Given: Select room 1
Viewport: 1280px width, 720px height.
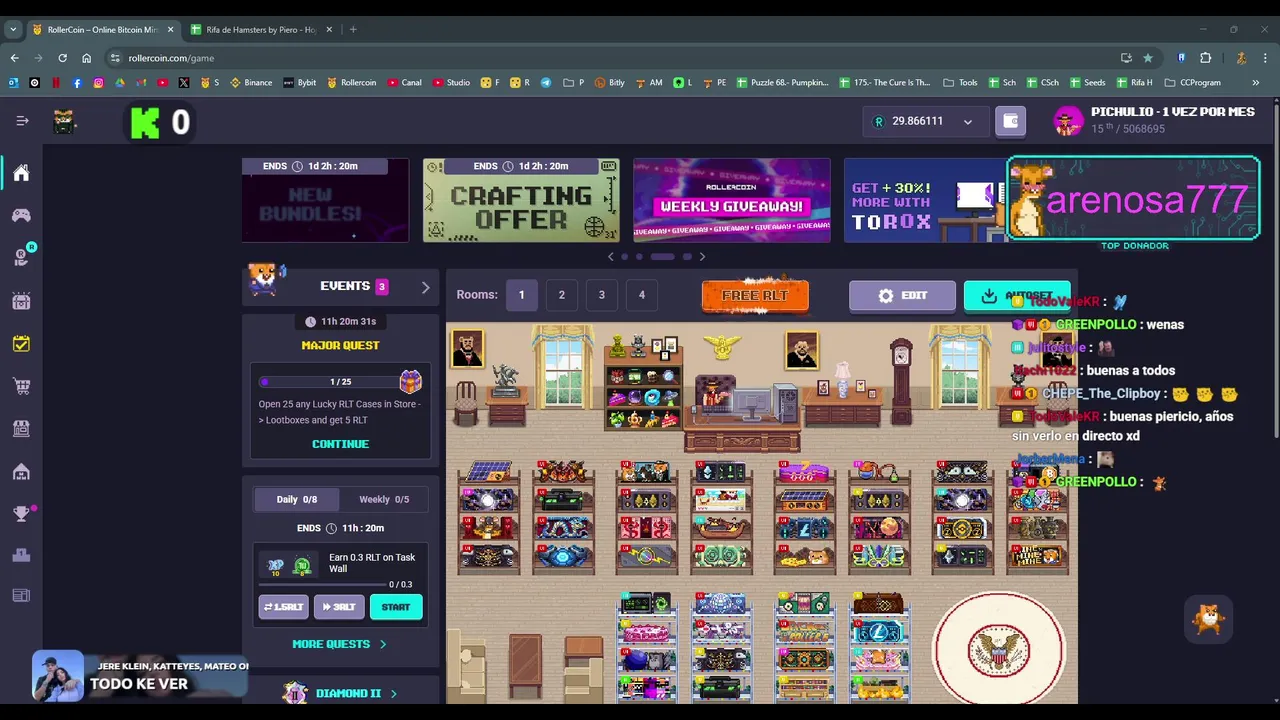Looking at the screenshot, I should click(x=521, y=295).
